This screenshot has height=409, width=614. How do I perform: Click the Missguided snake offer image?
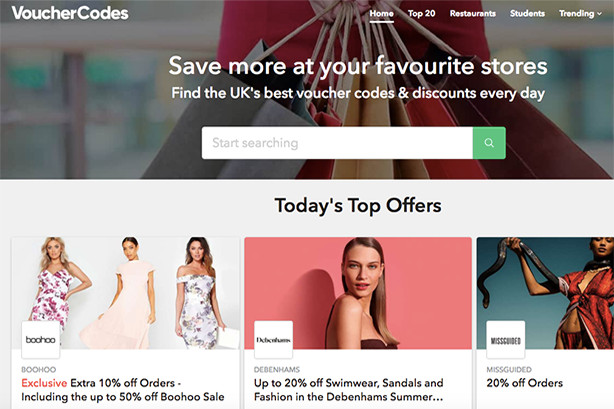[x=545, y=293]
